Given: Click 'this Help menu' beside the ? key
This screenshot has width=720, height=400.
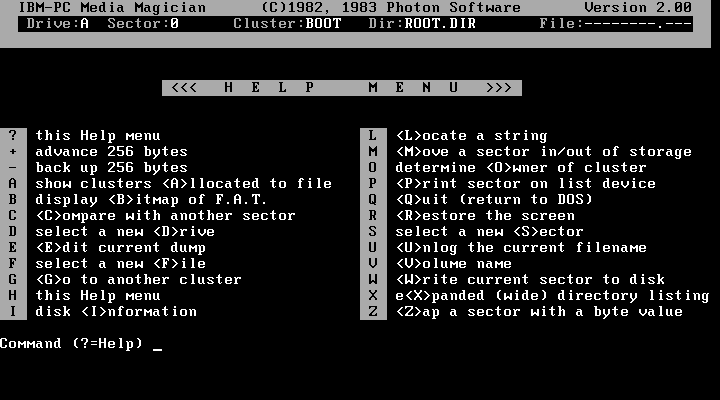Looking at the screenshot, I should point(98,135).
